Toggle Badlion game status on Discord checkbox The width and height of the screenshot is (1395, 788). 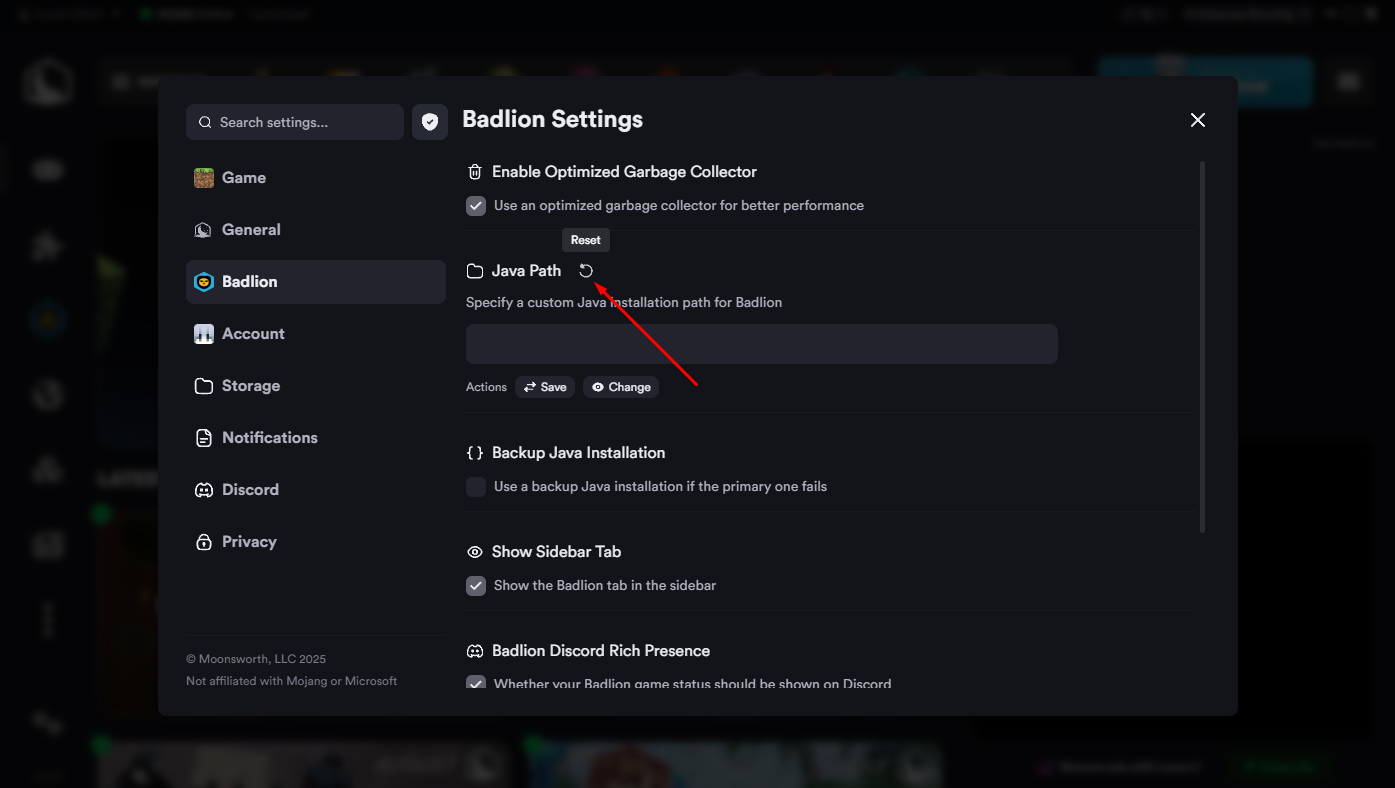(x=476, y=683)
